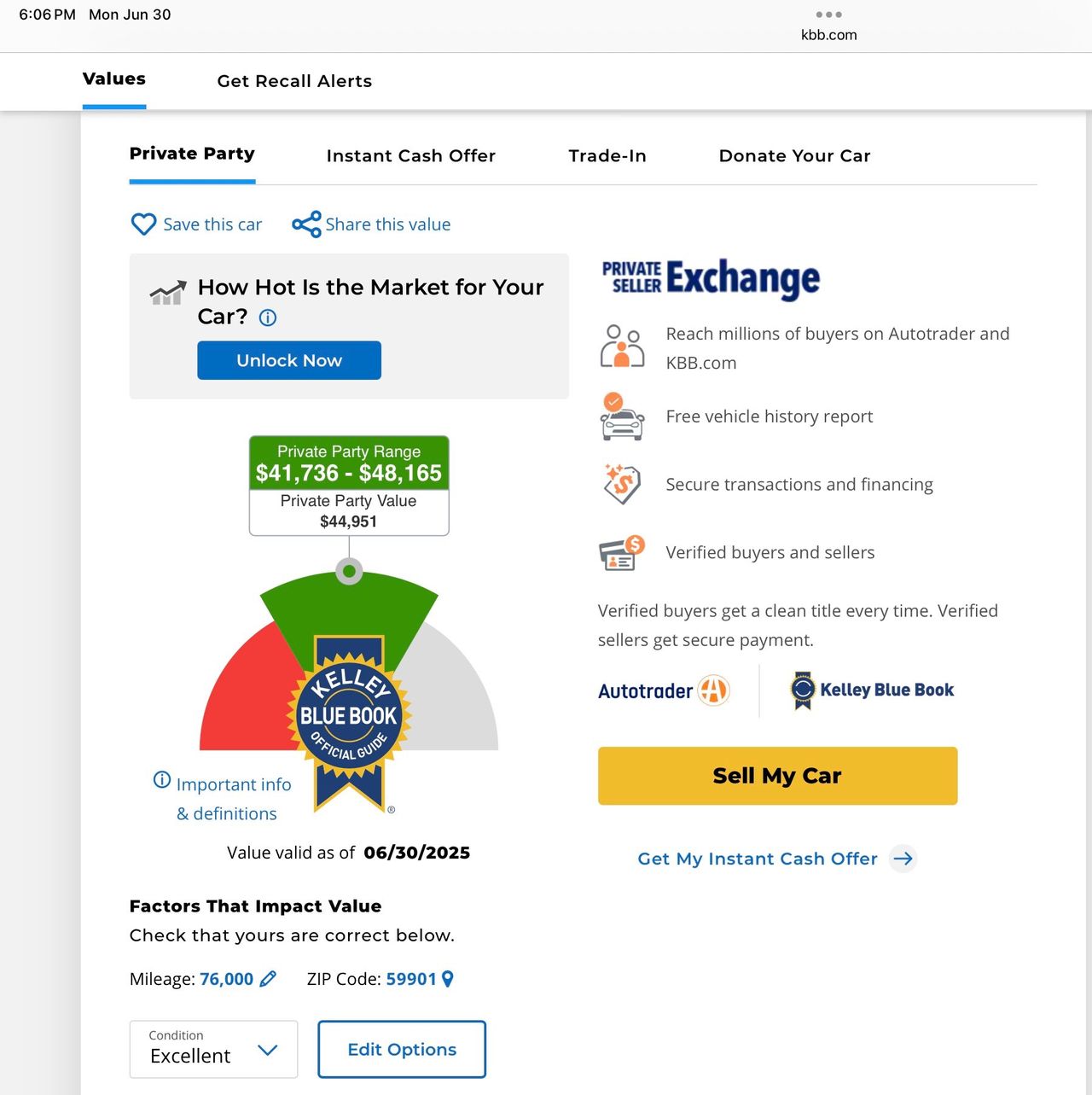Image resolution: width=1092 pixels, height=1095 pixels.
Task: Click the yellow Sell My Car button
Action: [777, 776]
